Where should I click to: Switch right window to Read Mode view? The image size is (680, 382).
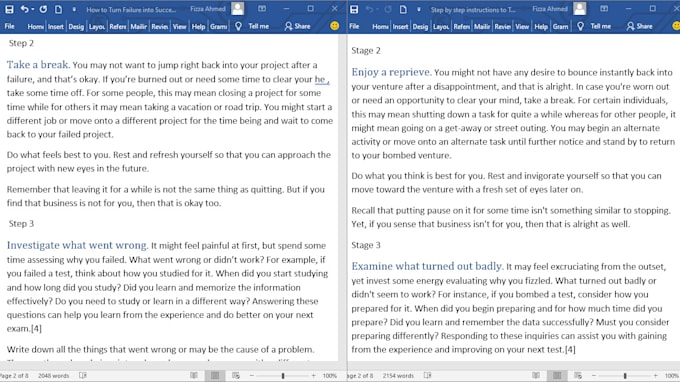[x=536, y=375]
